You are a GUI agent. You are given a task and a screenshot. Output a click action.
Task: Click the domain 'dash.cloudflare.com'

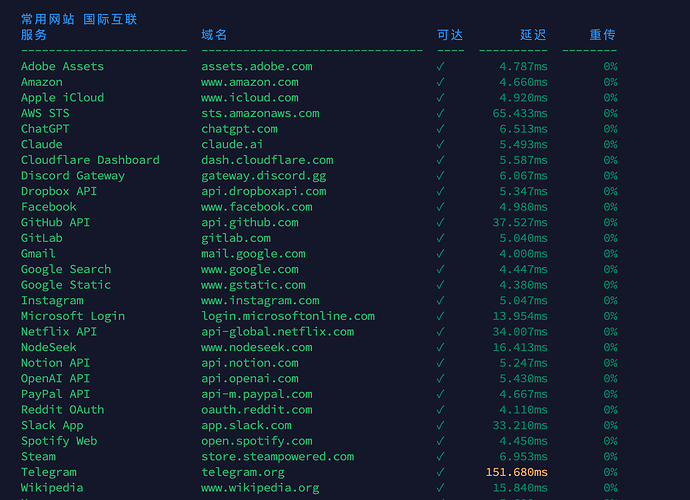(x=267, y=160)
